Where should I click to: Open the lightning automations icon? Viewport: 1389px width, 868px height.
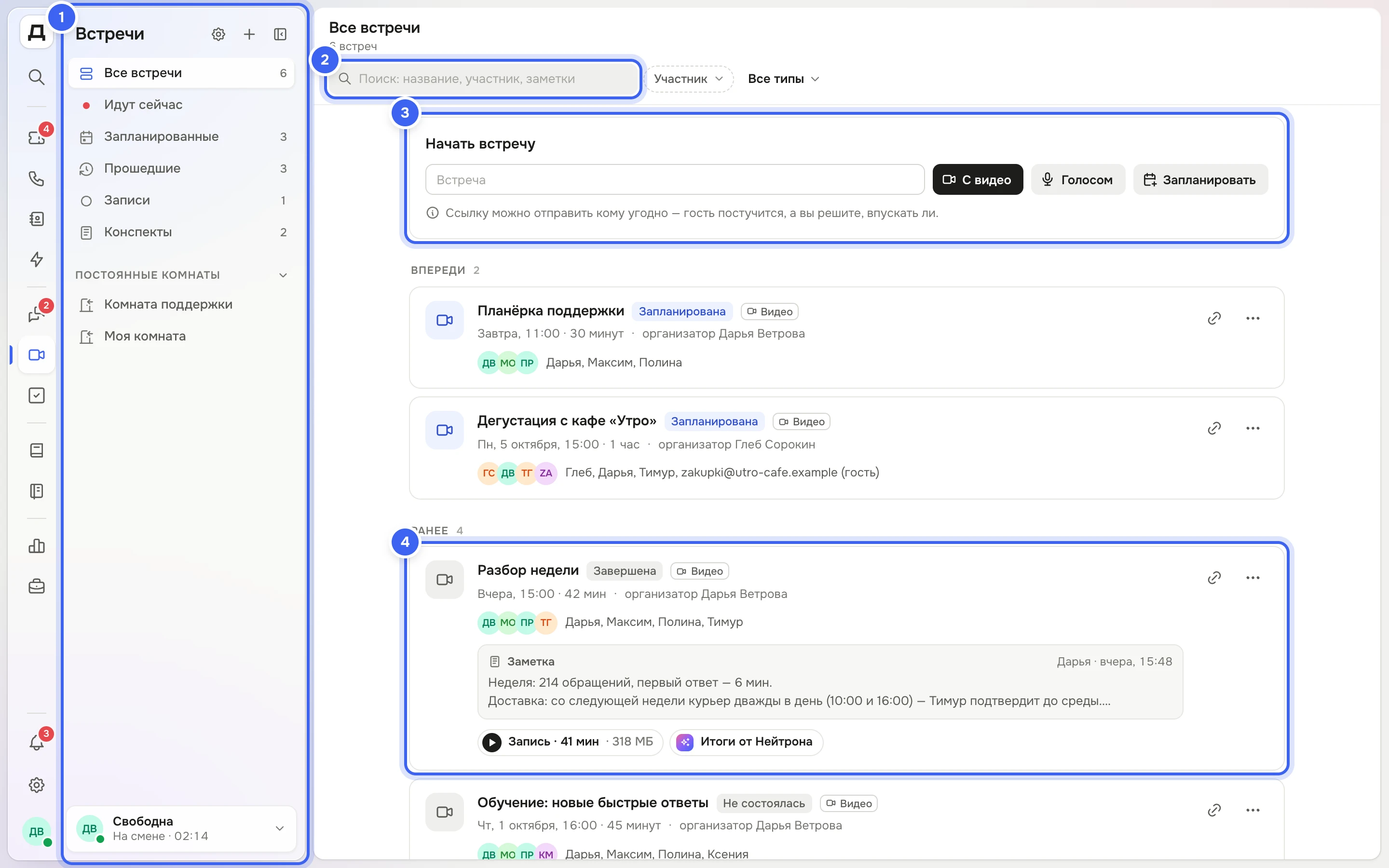click(37, 259)
